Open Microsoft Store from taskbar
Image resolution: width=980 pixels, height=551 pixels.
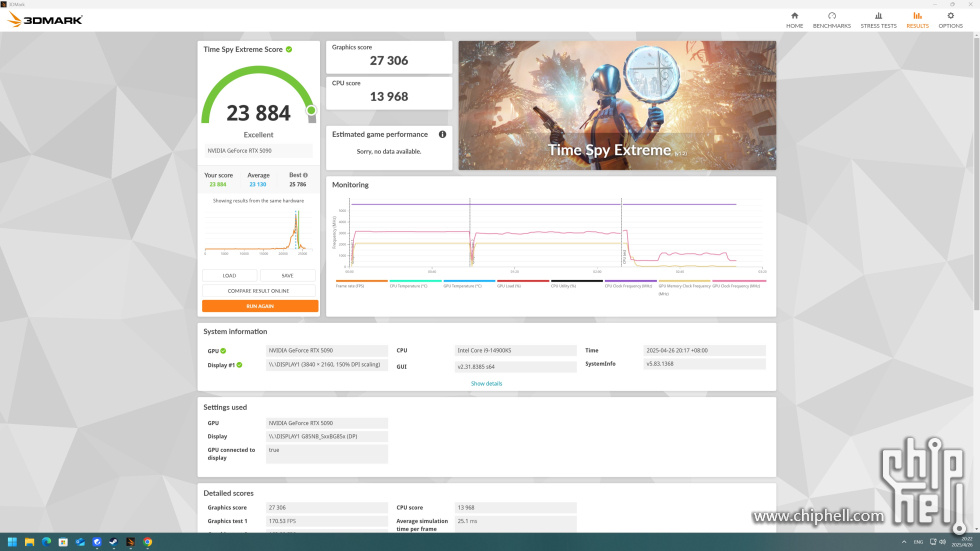pos(63,542)
